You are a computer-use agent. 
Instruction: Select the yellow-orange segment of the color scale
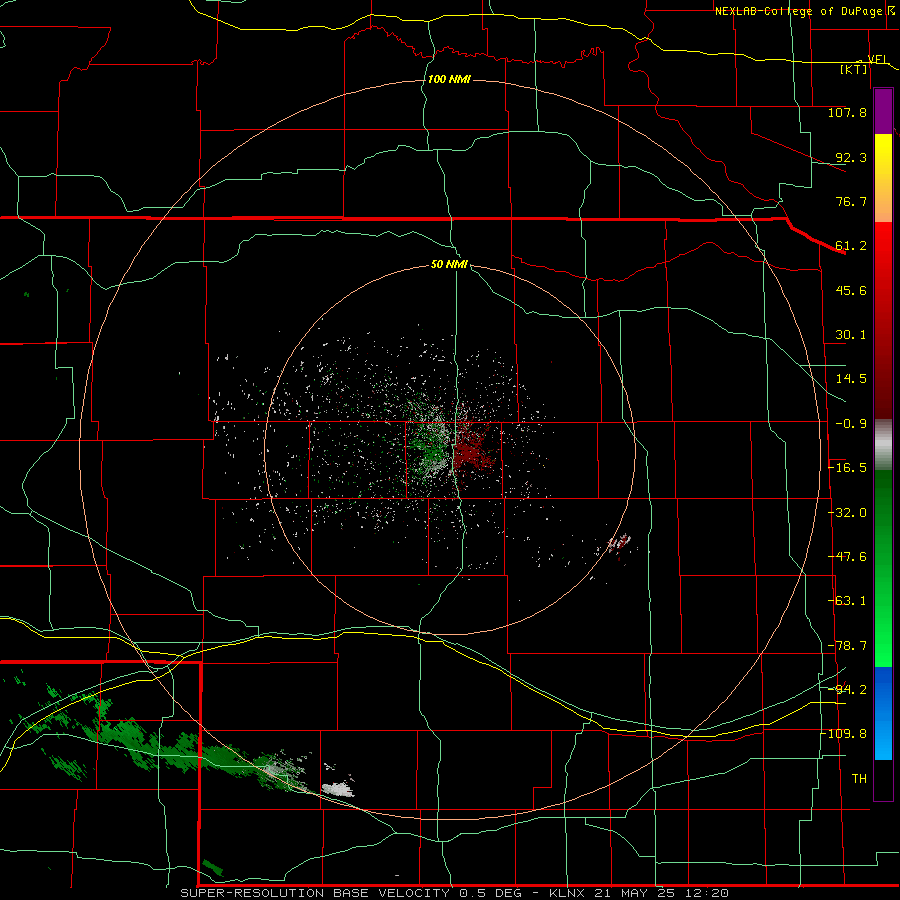coord(883,178)
